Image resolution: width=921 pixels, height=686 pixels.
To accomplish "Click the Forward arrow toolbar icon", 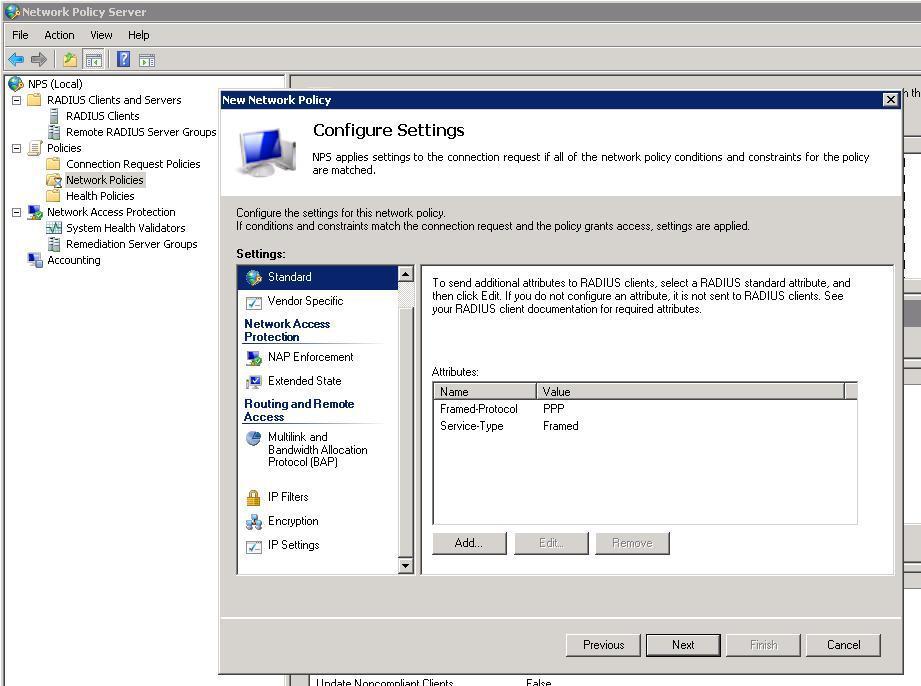I will pos(39,59).
